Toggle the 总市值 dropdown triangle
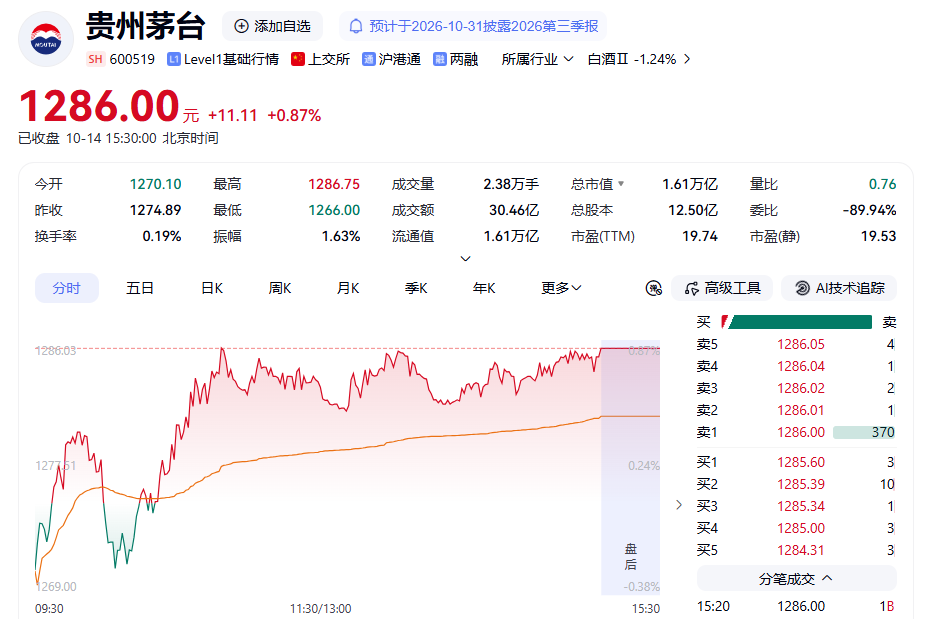The height and width of the screenshot is (619, 925). pyautogui.click(x=621, y=184)
